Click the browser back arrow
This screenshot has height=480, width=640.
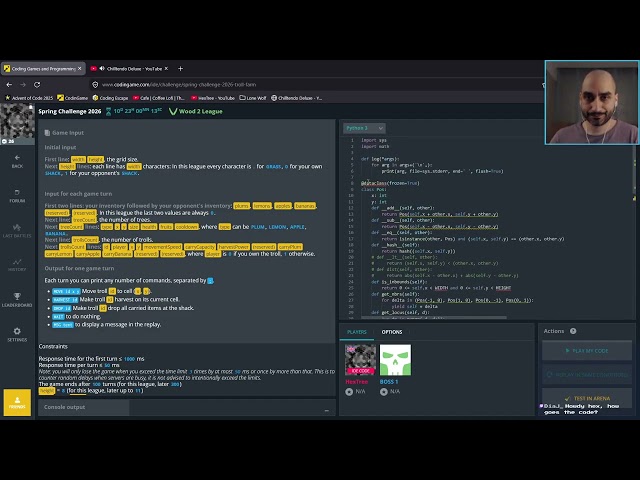(9, 84)
